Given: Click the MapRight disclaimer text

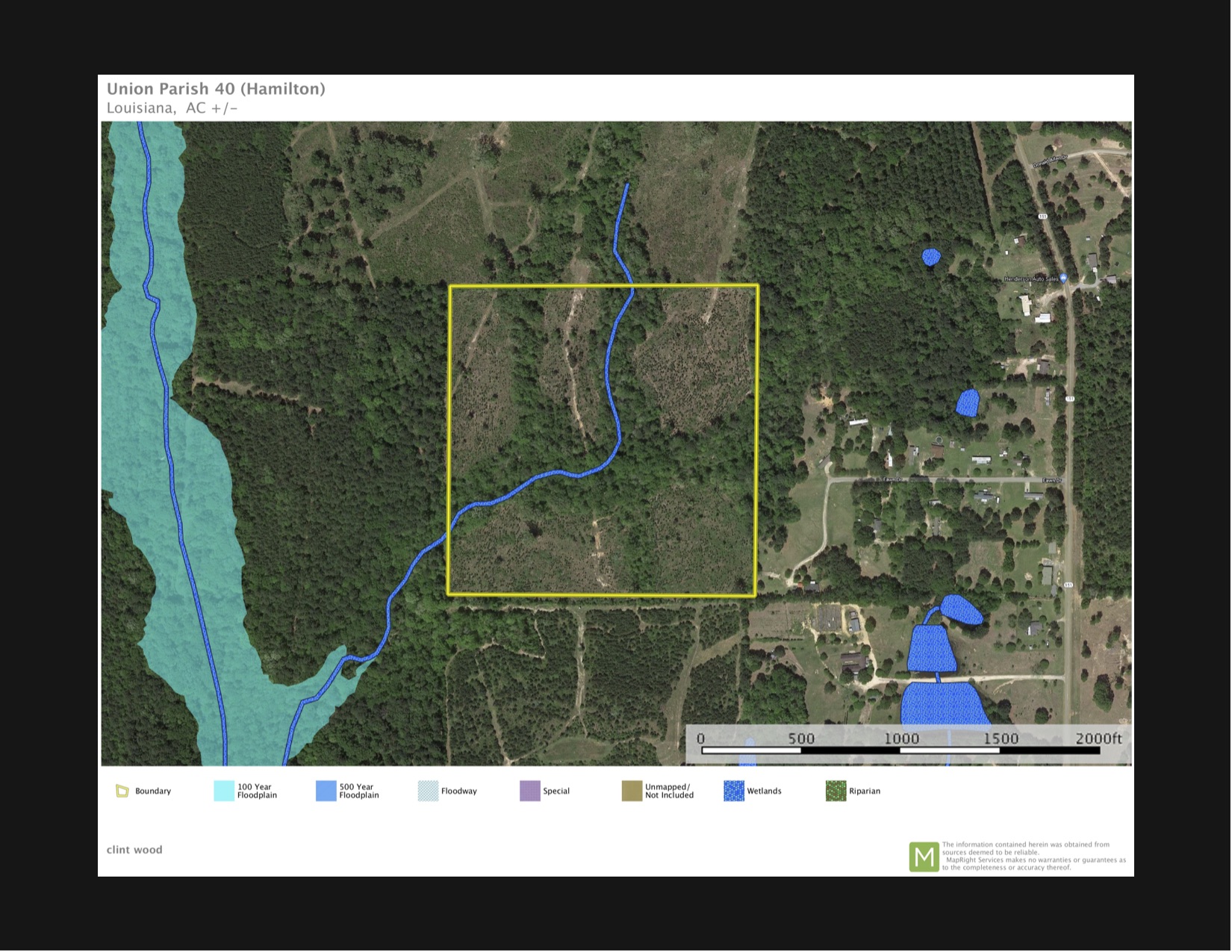Looking at the screenshot, I should click(1033, 856).
